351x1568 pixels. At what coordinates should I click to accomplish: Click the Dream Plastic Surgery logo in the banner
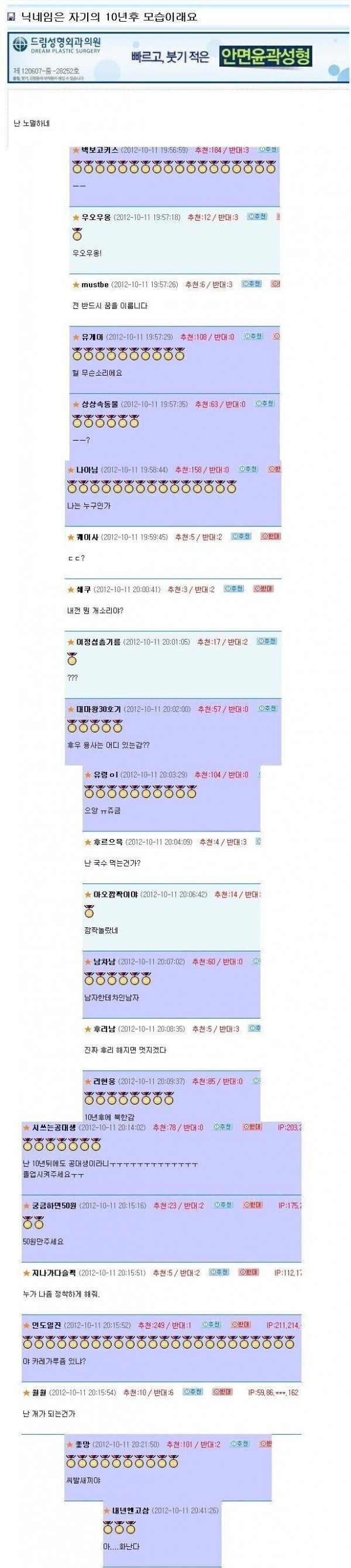(57, 46)
